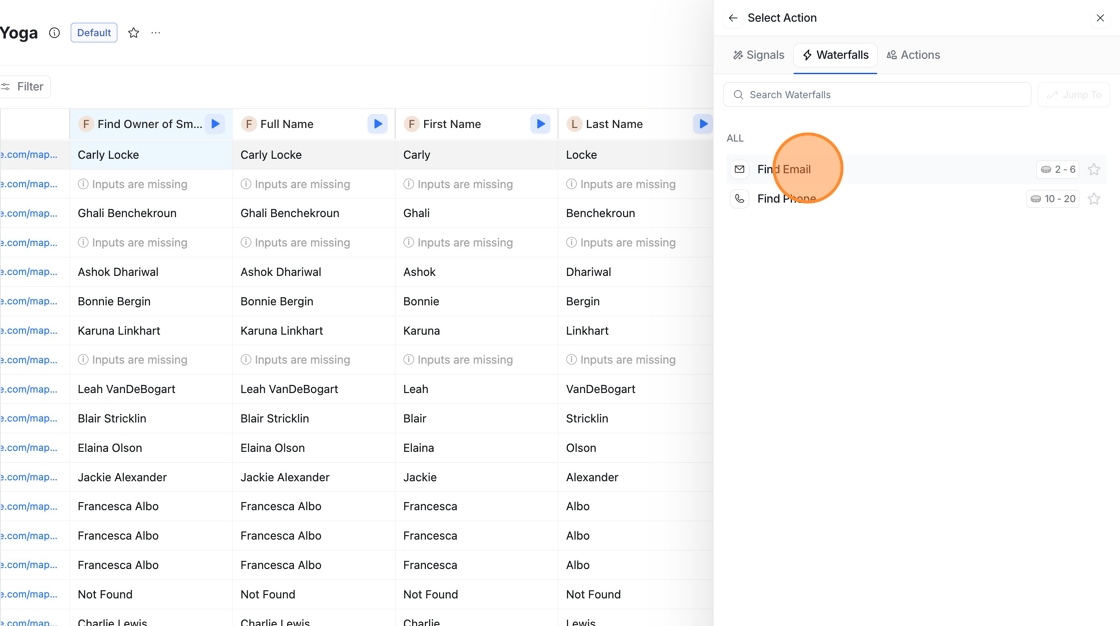Run the First Name column
Viewport: 1120px width, 626px height.
click(x=541, y=124)
